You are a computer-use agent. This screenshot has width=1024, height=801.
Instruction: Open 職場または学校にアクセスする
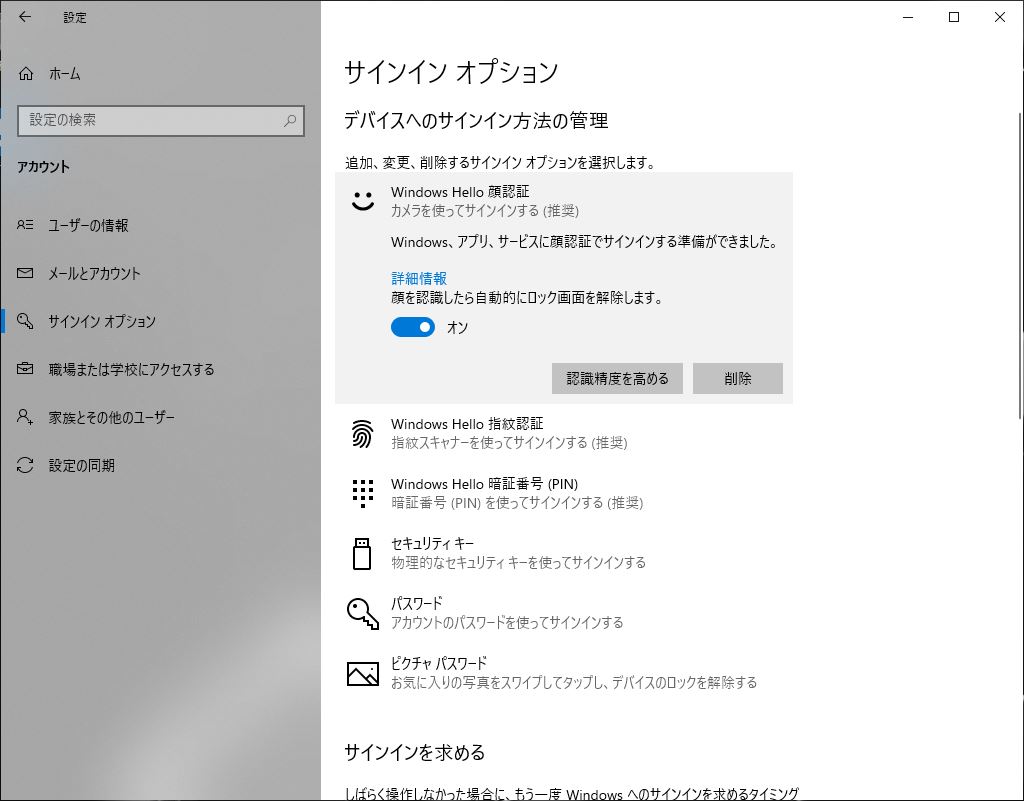(161, 369)
